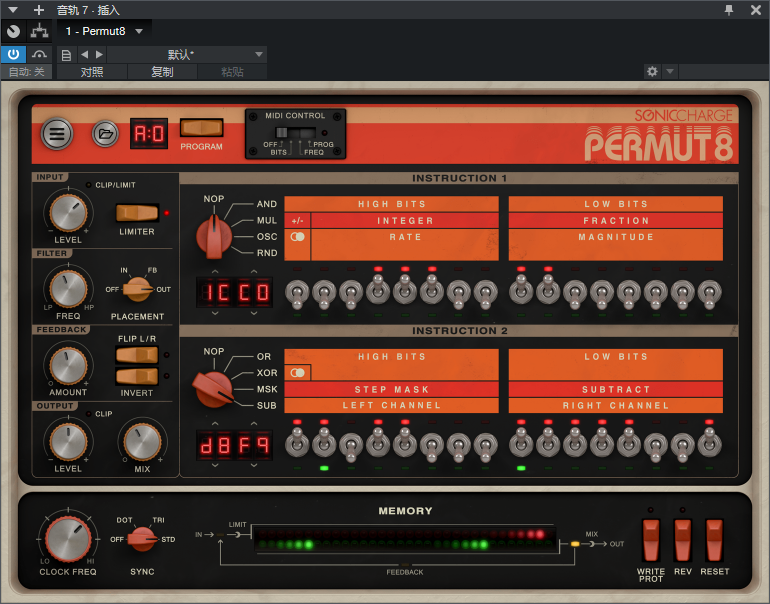The height and width of the screenshot is (604, 770).
Task: Click the input LEVEL knob
Action: (68, 213)
